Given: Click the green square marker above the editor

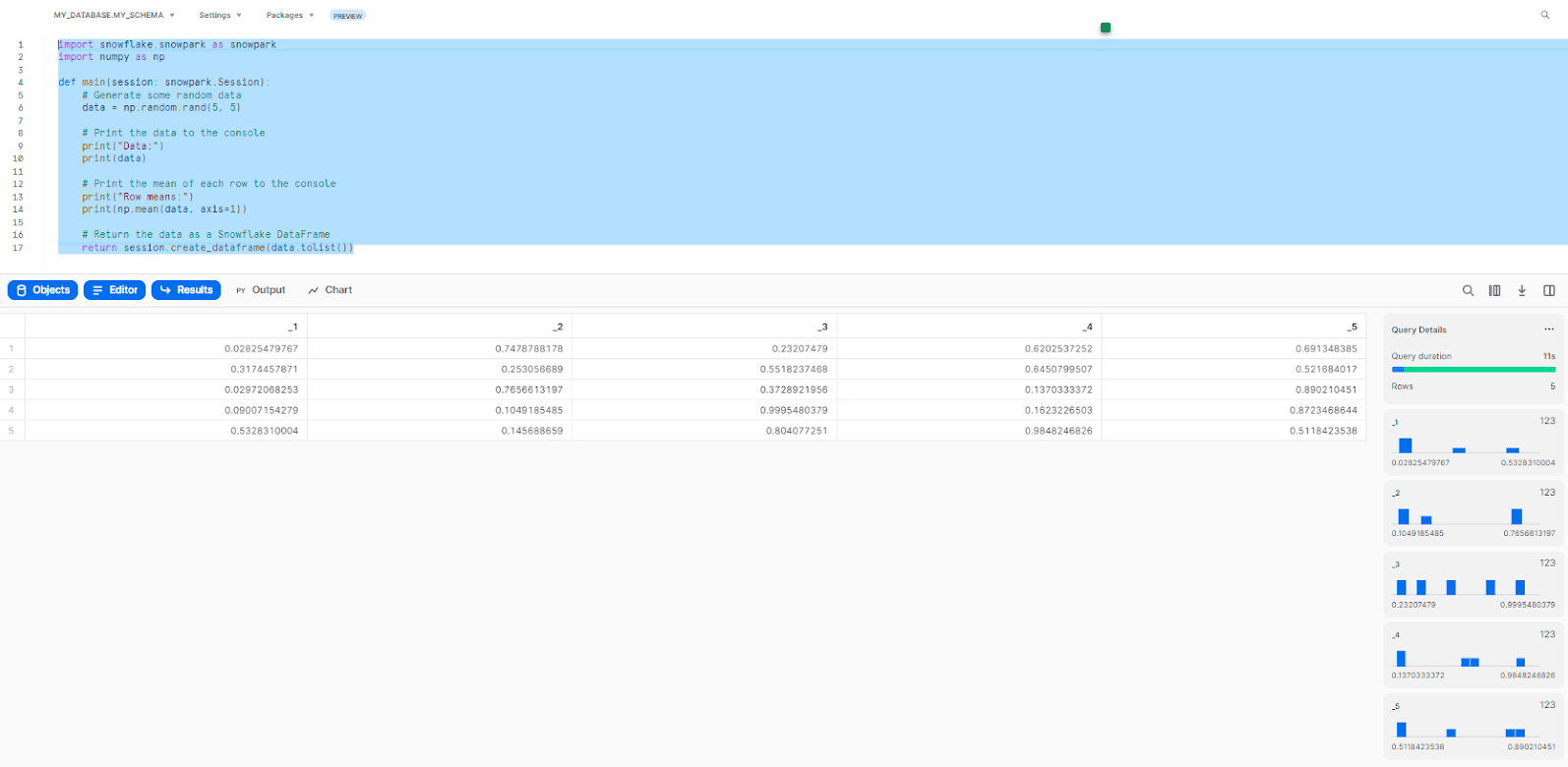Looking at the screenshot, I should (x=1106, y=28).
